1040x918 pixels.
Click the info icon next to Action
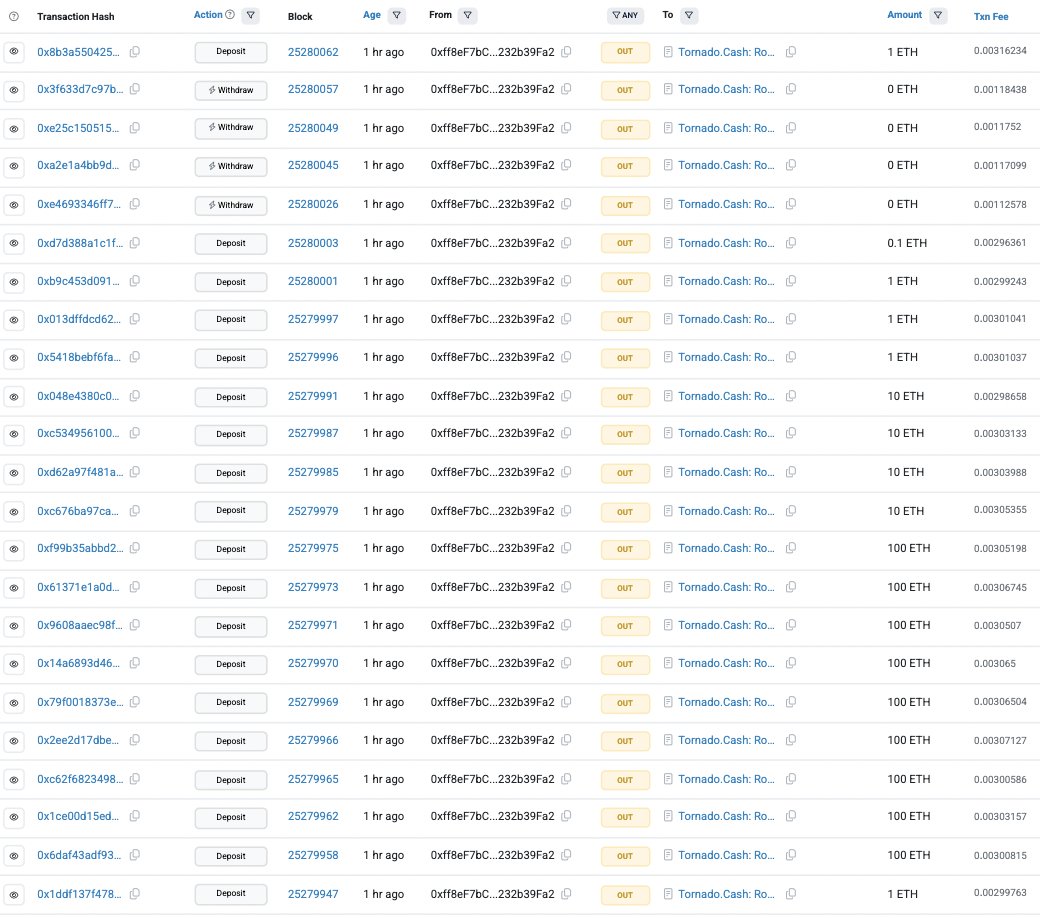230,15
